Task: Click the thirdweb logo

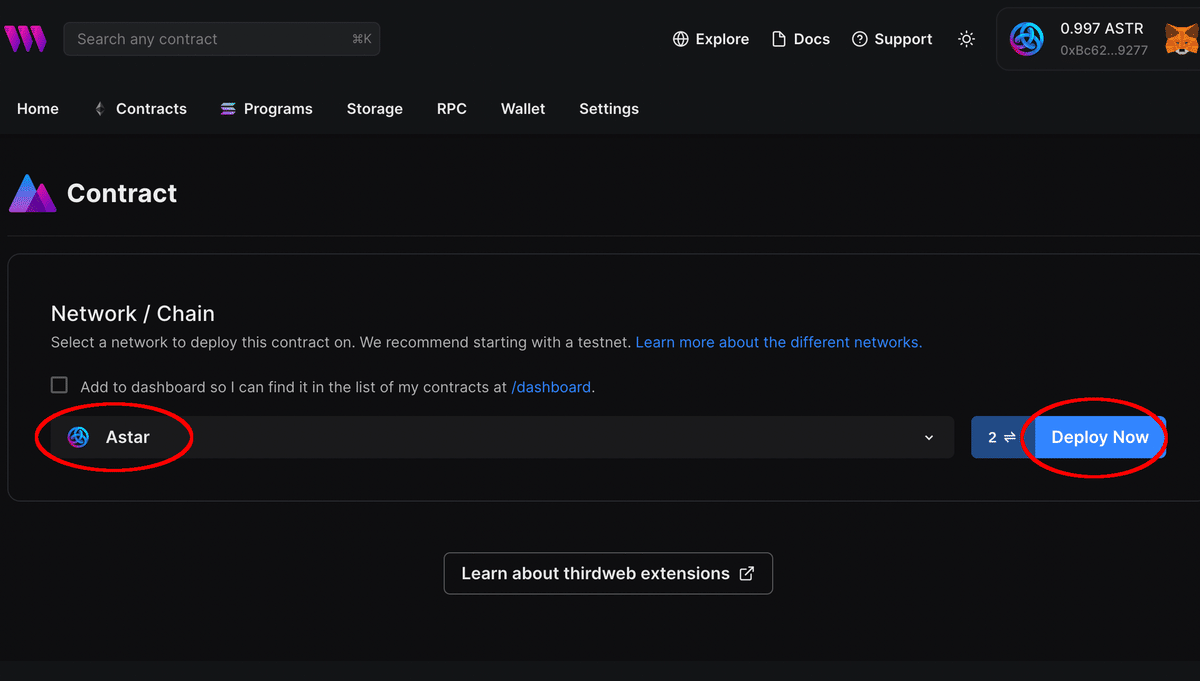Action: [25, 39]
